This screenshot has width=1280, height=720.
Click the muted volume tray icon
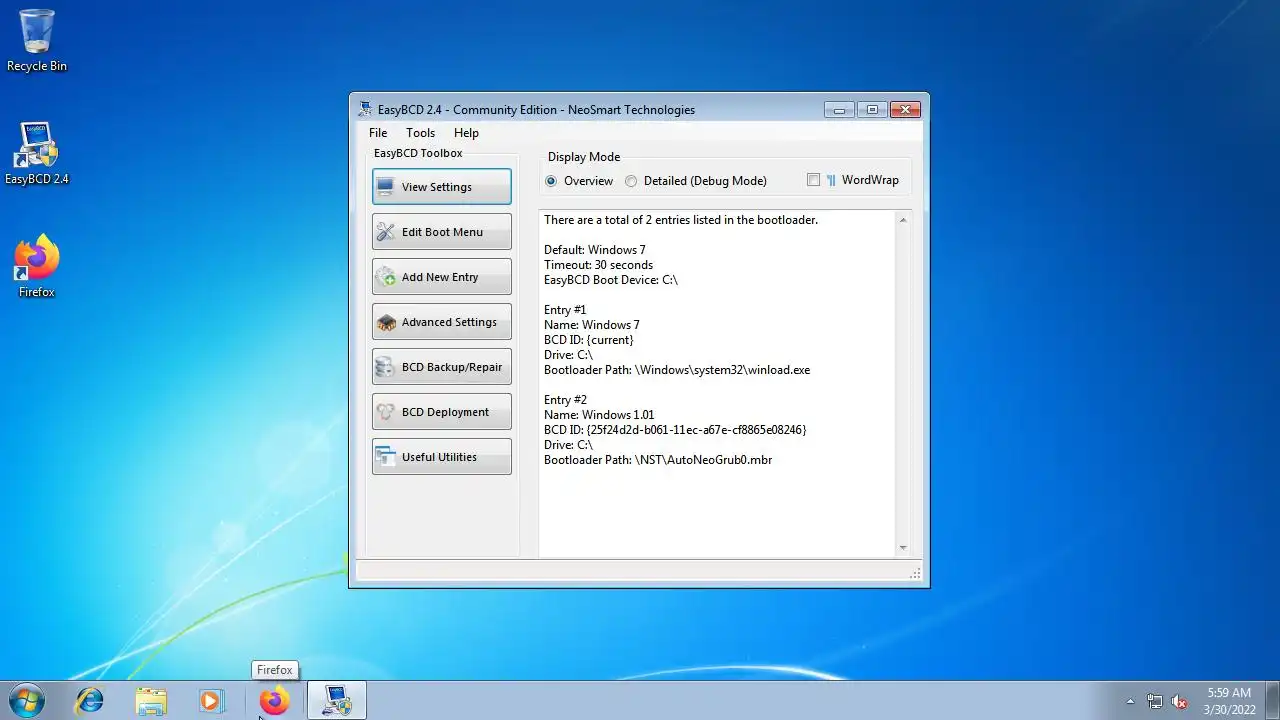[x=1179, y=701]
